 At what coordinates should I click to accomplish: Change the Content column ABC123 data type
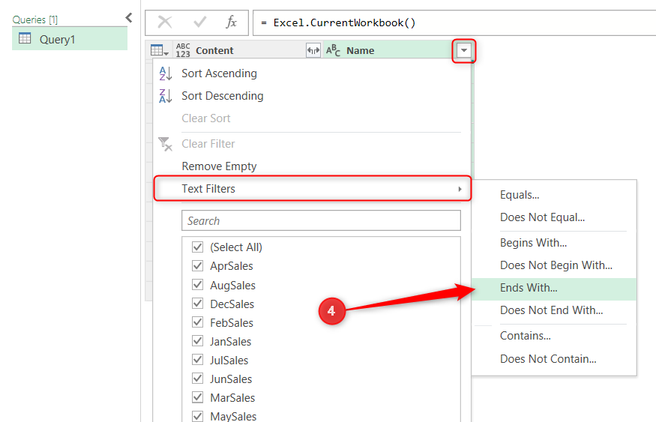point(183,50)
